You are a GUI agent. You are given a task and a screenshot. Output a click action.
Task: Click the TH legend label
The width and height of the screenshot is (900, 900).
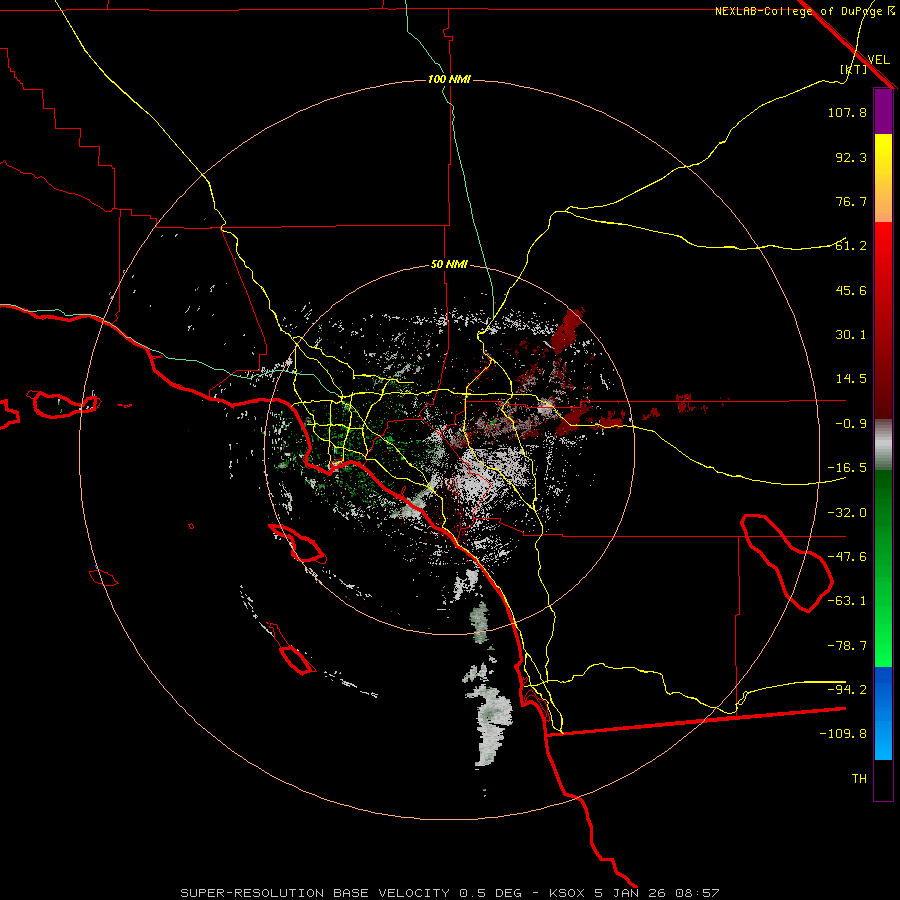(859, 779)
